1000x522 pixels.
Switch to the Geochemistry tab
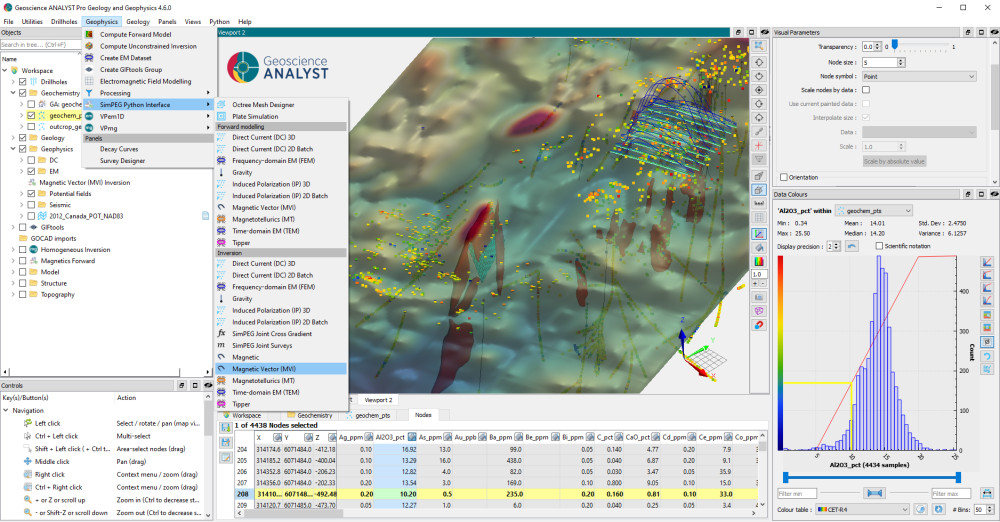(308, 414)
